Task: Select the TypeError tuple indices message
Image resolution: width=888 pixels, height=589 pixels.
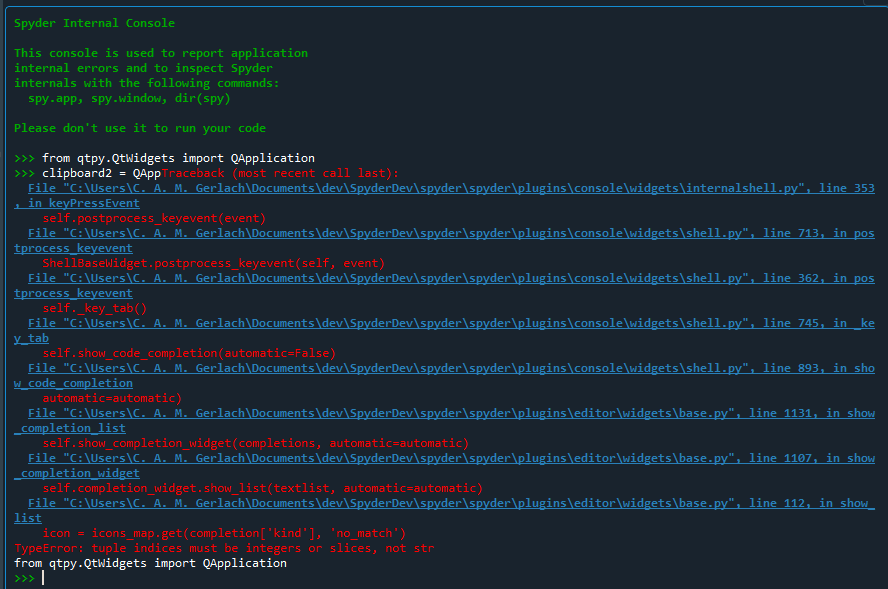Action: coord(220,547)
